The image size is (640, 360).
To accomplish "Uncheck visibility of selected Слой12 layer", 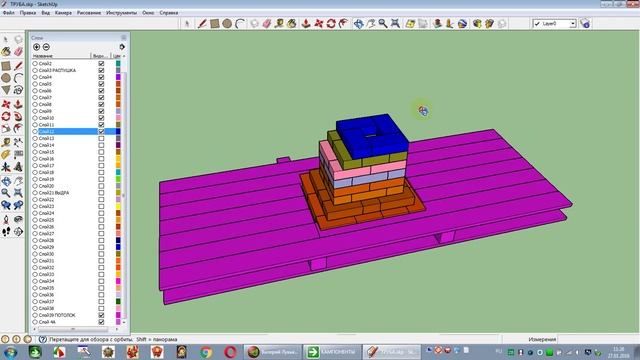I will [x=101, y=131].
